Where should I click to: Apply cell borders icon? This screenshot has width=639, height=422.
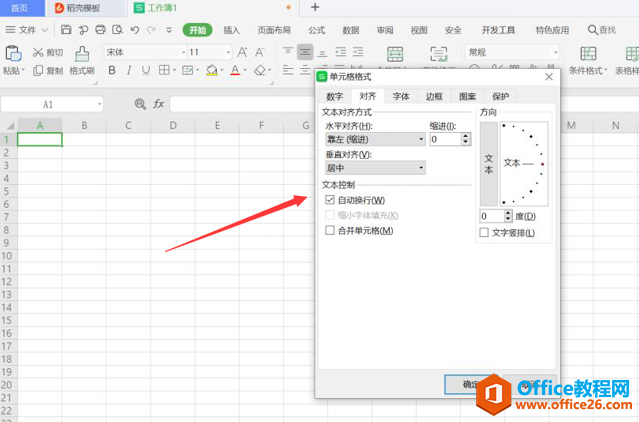pos(164,70)
